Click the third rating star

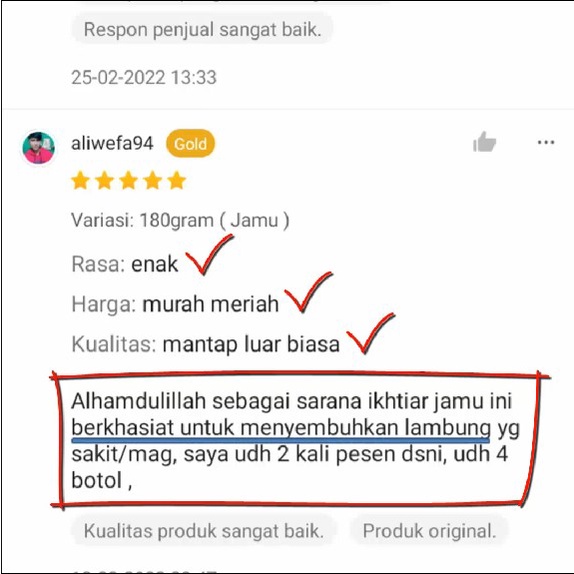[x=128, y=180]
